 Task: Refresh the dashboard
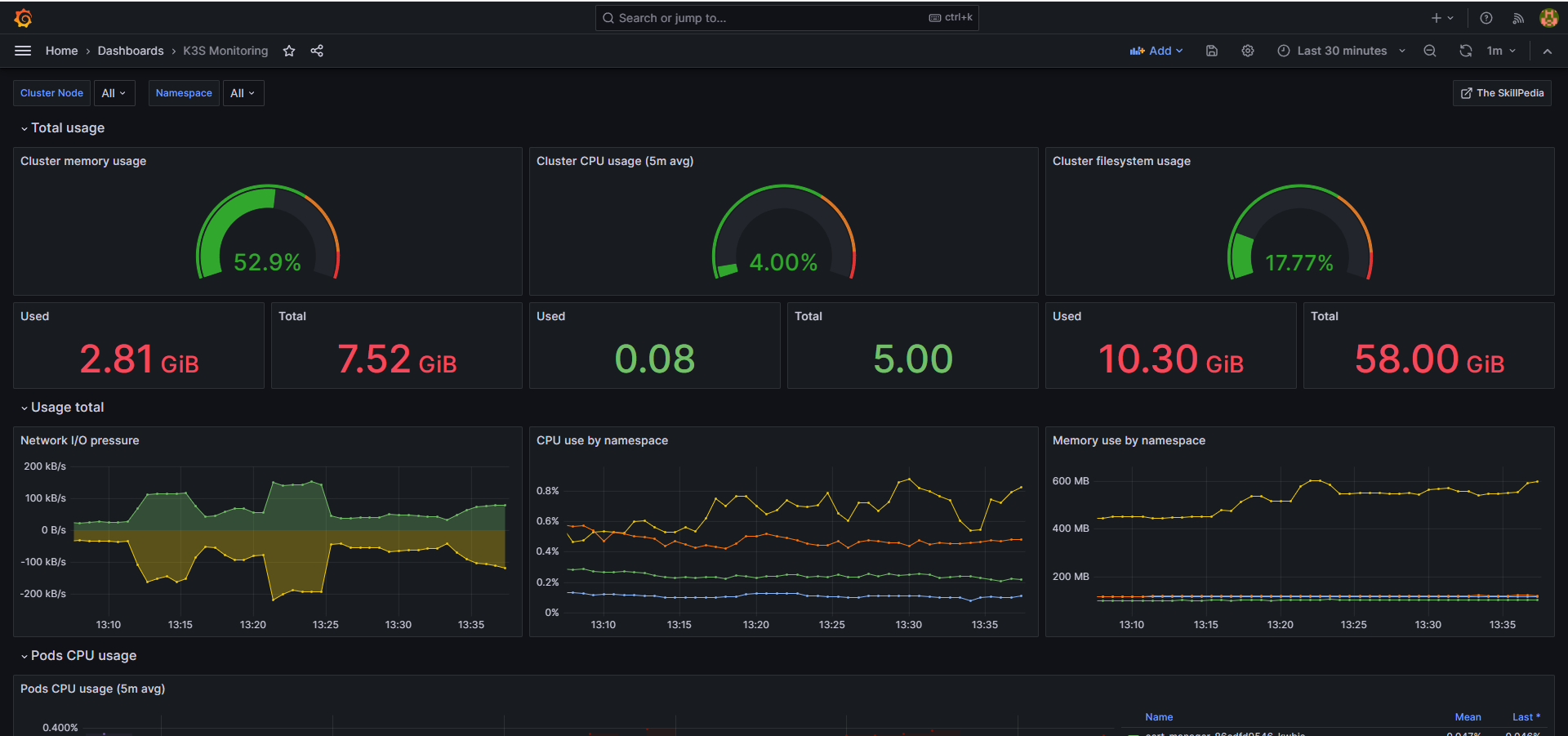click(1466, 51)
